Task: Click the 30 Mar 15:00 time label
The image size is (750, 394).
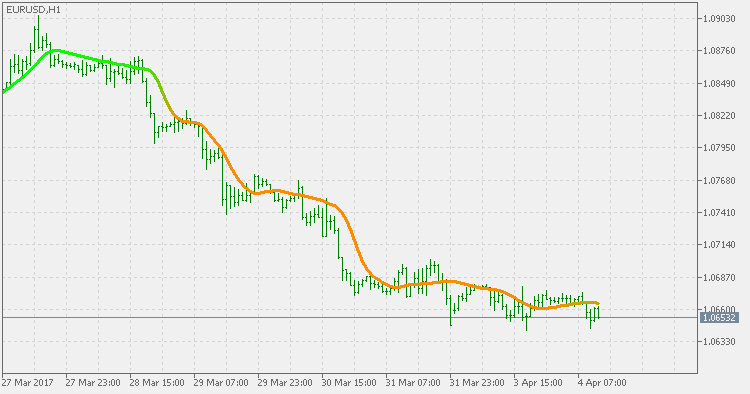Action: click(x=349, y=383)
